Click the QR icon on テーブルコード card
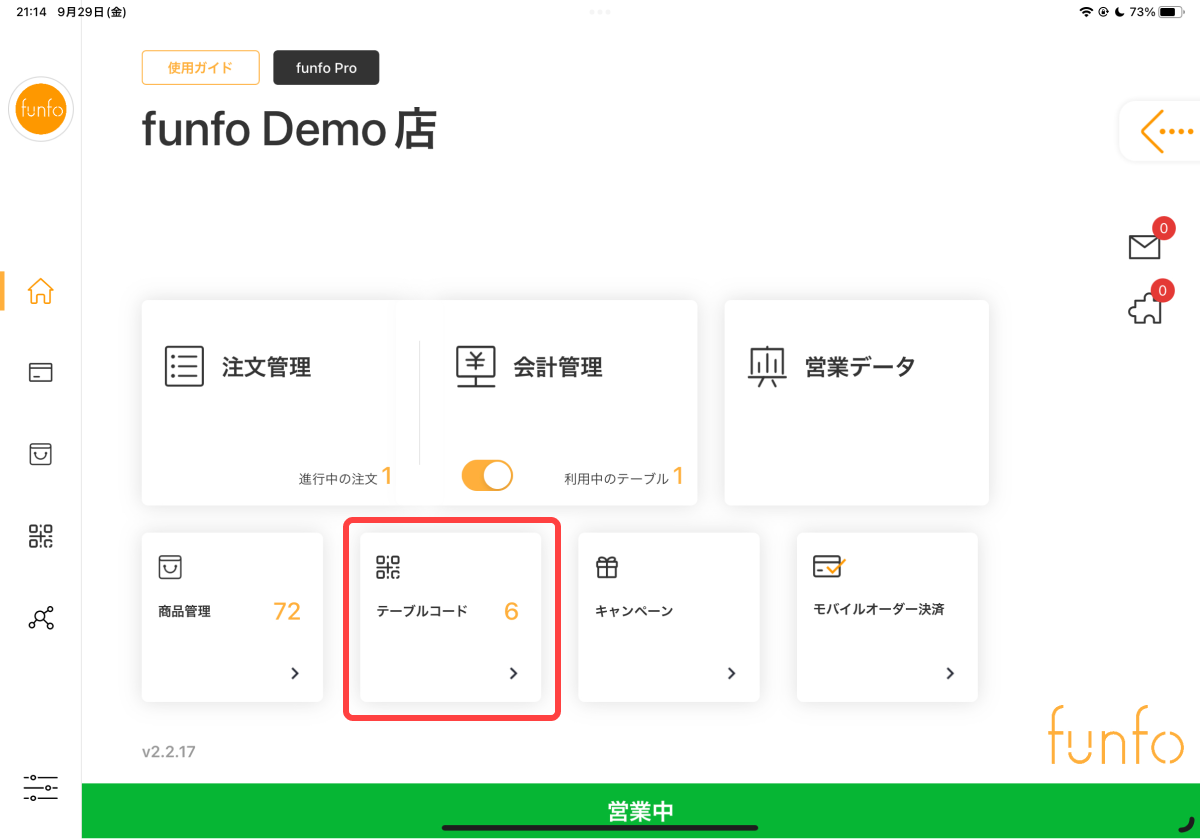The image size is (1200, 839). pyautogui.click(x=388, y=567)
